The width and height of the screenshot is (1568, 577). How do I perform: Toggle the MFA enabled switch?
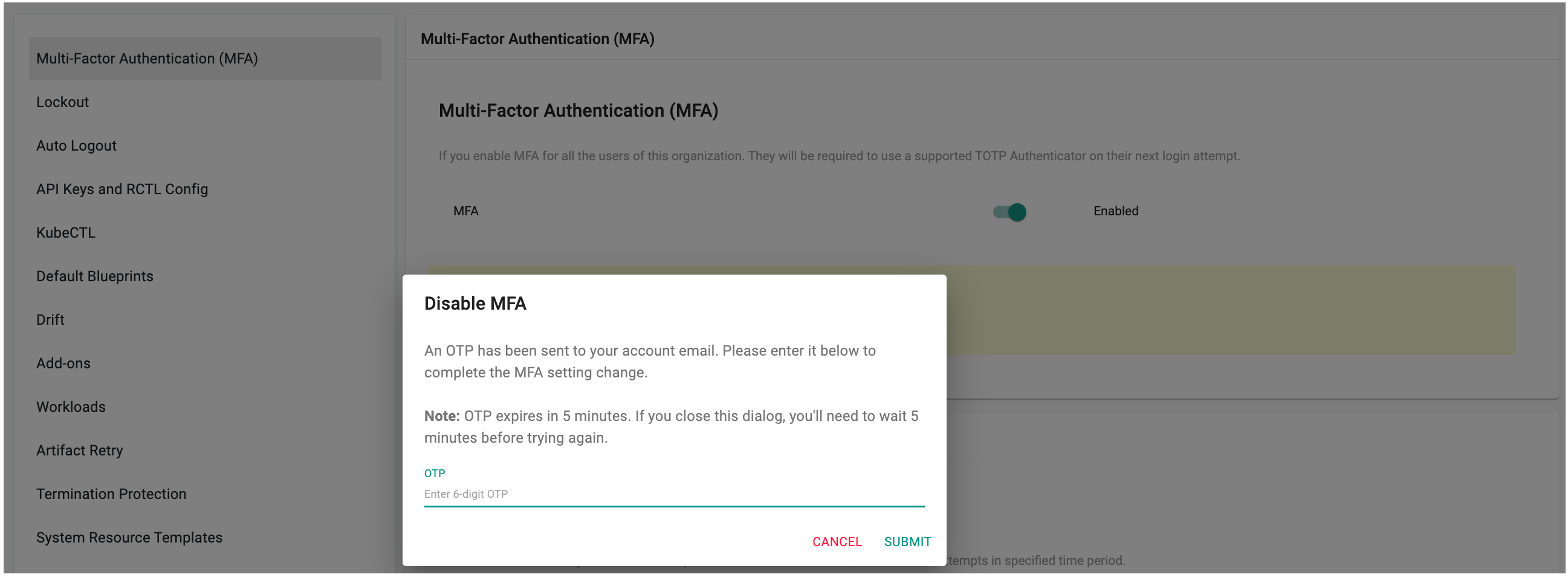(x=1010, y=212)
